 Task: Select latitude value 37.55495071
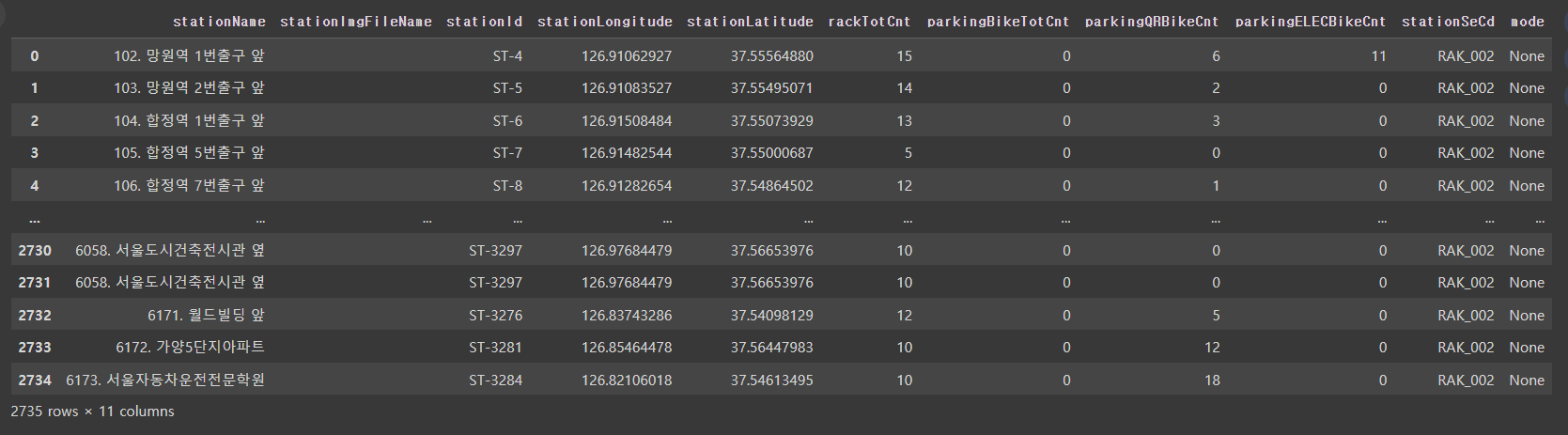pyautogui.click(x=772, y=88)
